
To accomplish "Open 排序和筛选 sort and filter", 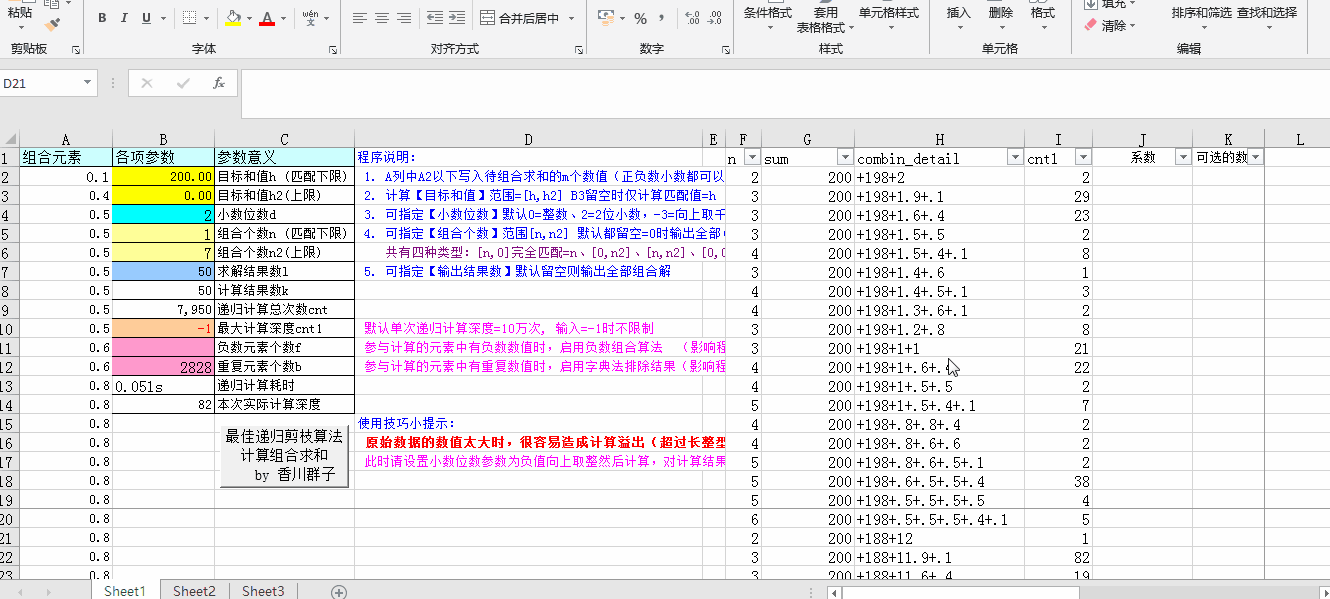I will [x=1201, y=17].
